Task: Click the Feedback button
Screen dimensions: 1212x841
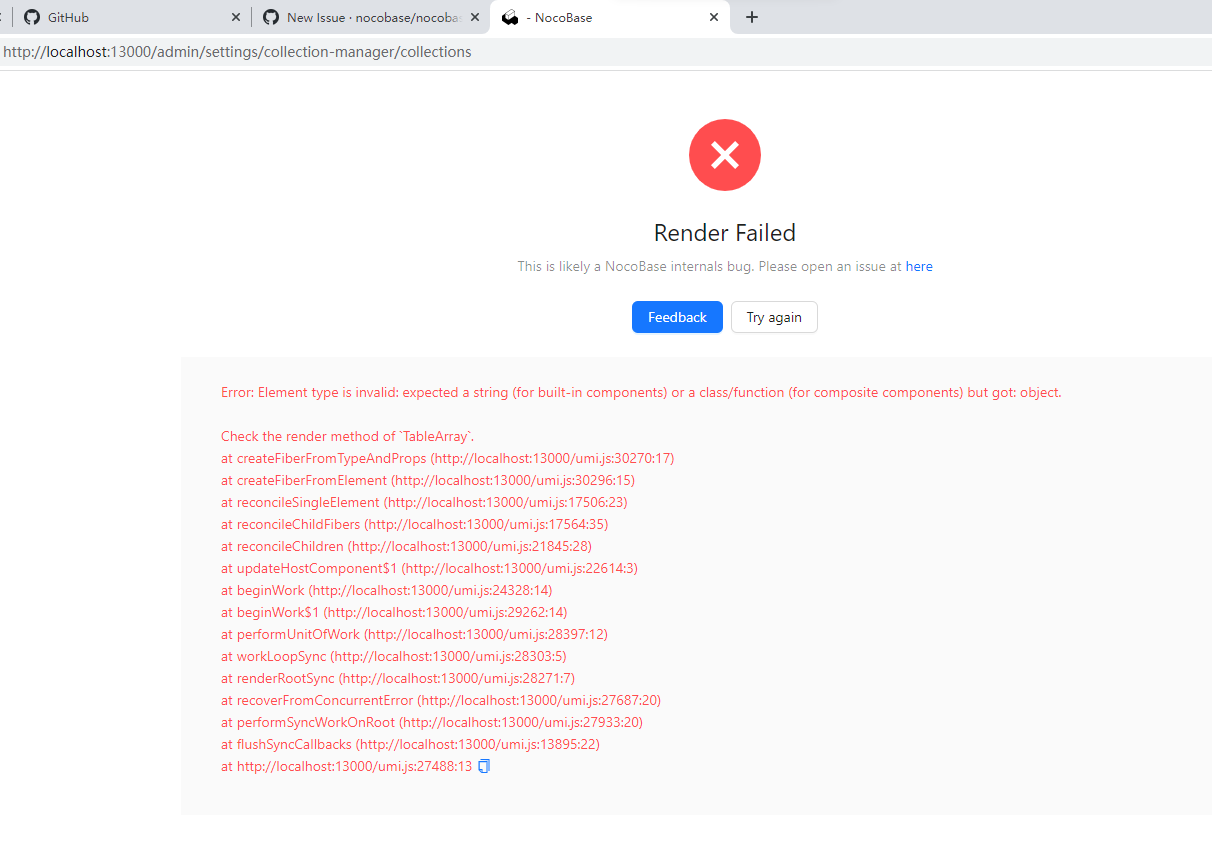Action: tap(677, 317)
